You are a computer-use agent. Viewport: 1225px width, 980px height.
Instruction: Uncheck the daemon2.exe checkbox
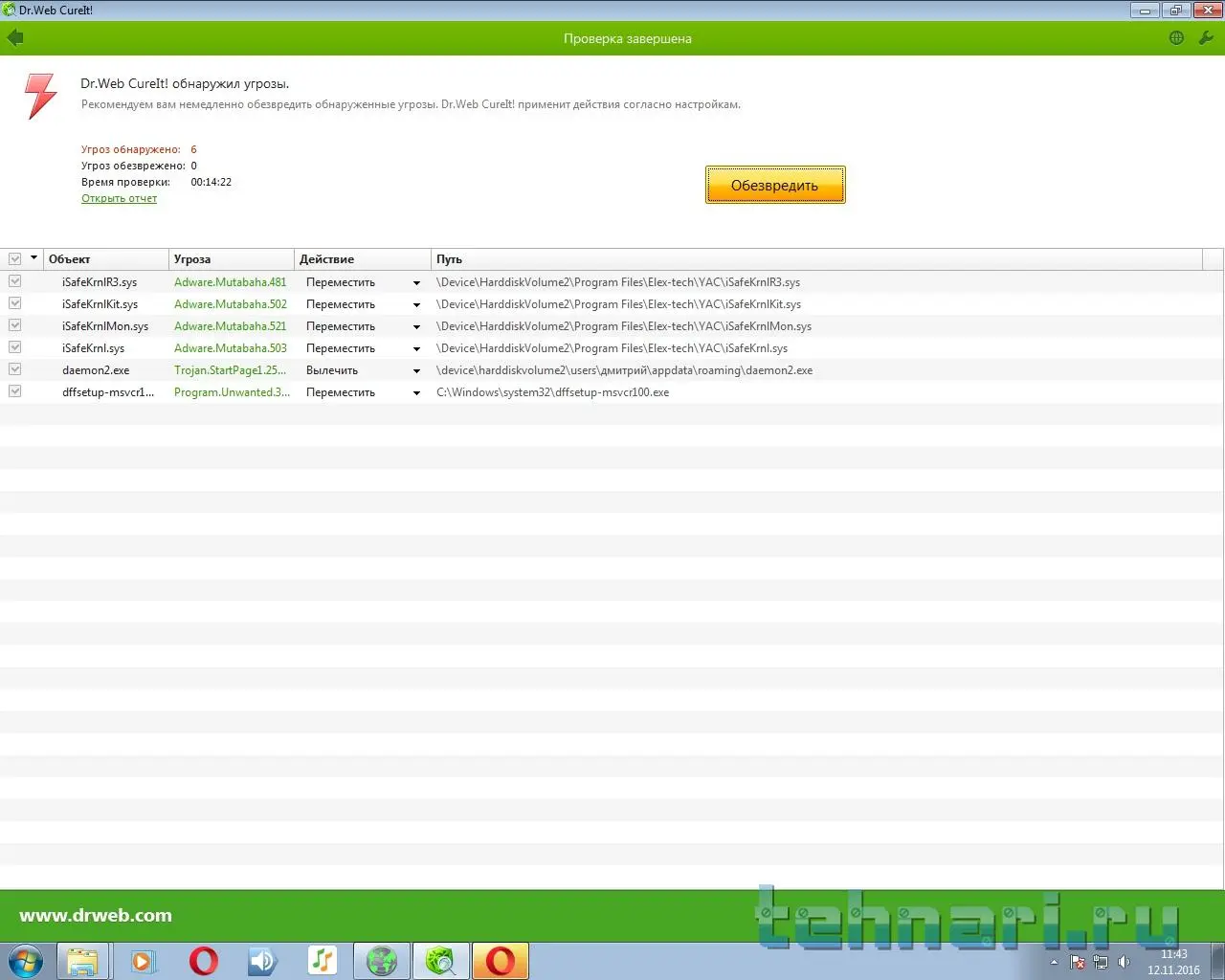(15, 369)
